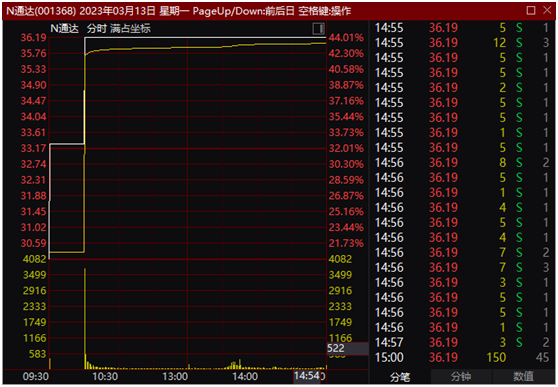The height and width of the screenshot is (387, 558).
Task: Click the 满占坐标 label above the chart
Action: [130, 28]
